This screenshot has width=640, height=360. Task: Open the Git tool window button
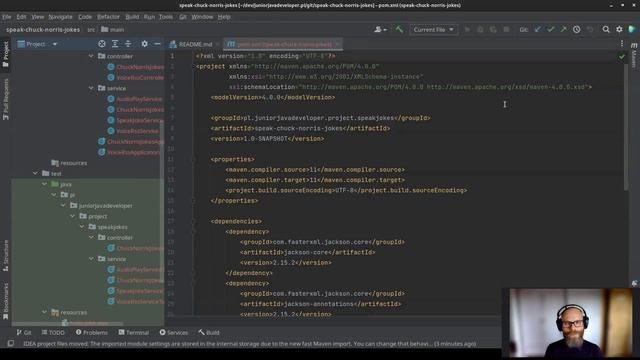pos(24,333)
